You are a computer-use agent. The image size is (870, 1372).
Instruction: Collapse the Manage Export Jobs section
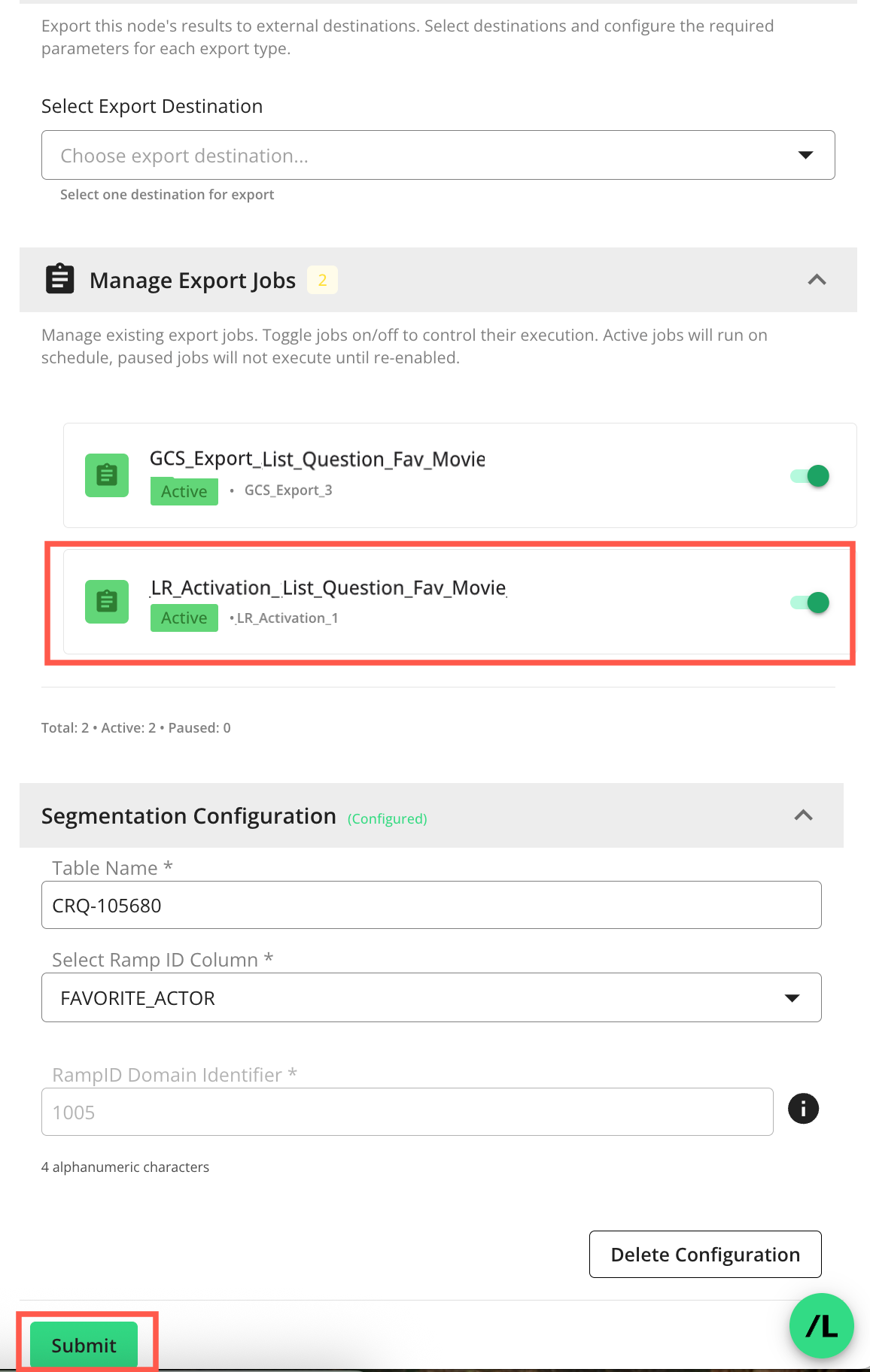click(817, 280)
